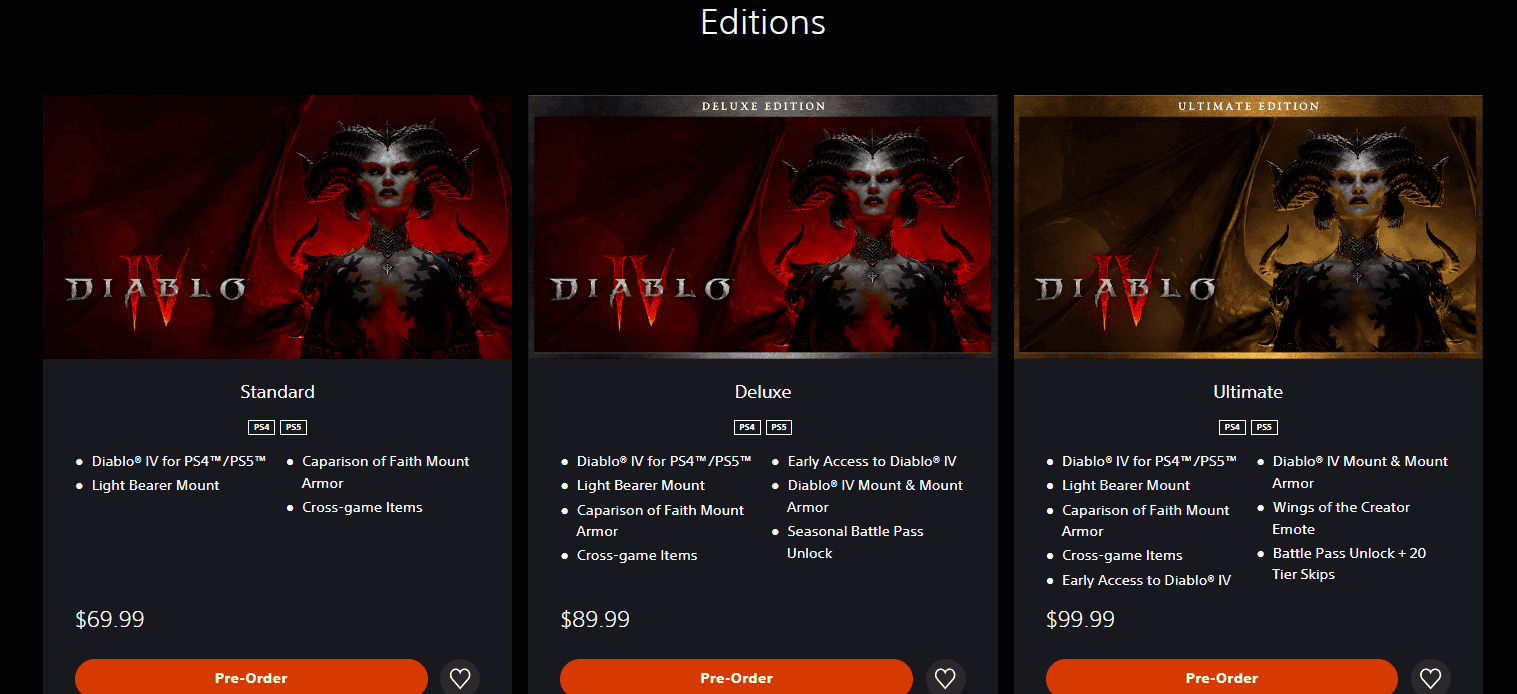The height and width of the screenshot is (694, 1517).
Task: Click the PS4 badge under Ultimate
Action: click(x=1232, y=427)
